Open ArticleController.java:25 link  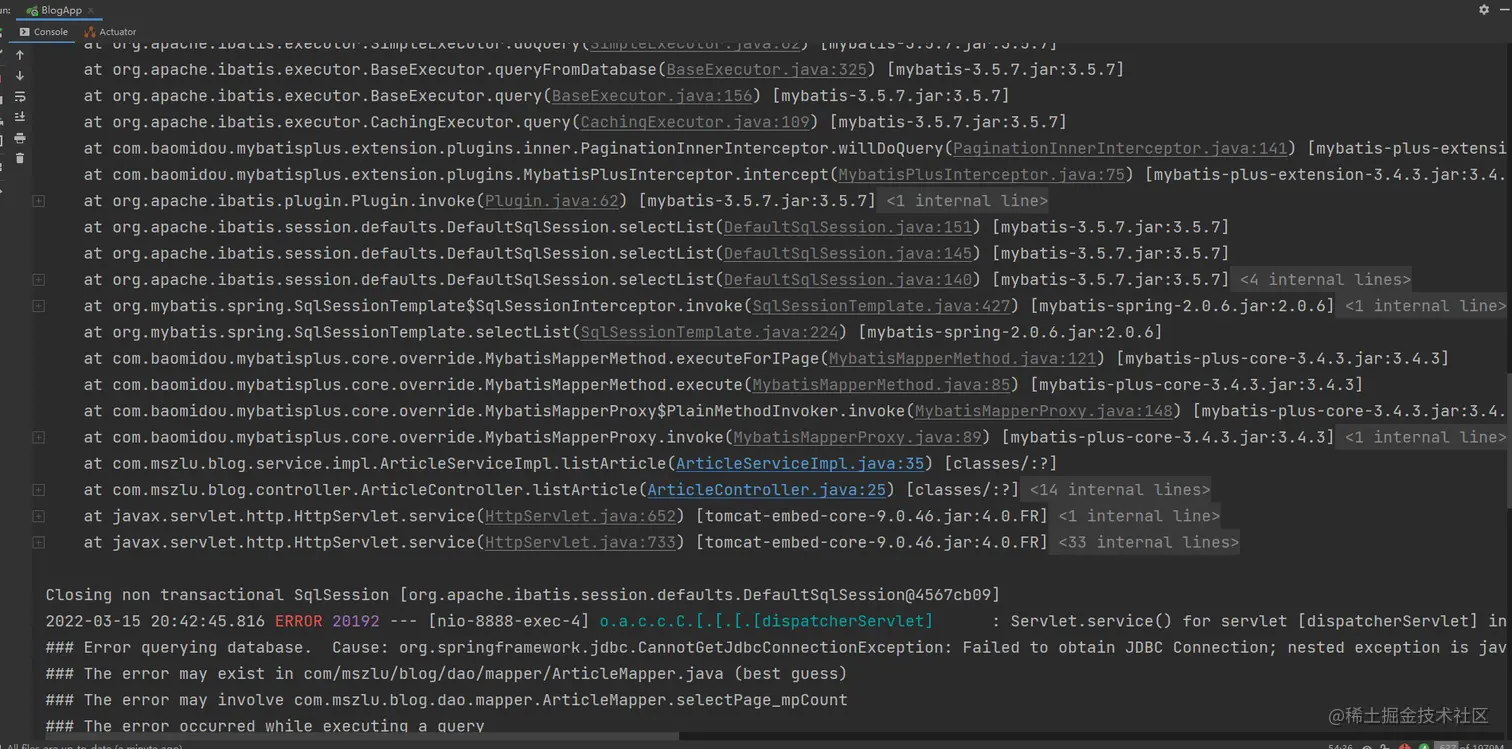(x=766, y=490)
